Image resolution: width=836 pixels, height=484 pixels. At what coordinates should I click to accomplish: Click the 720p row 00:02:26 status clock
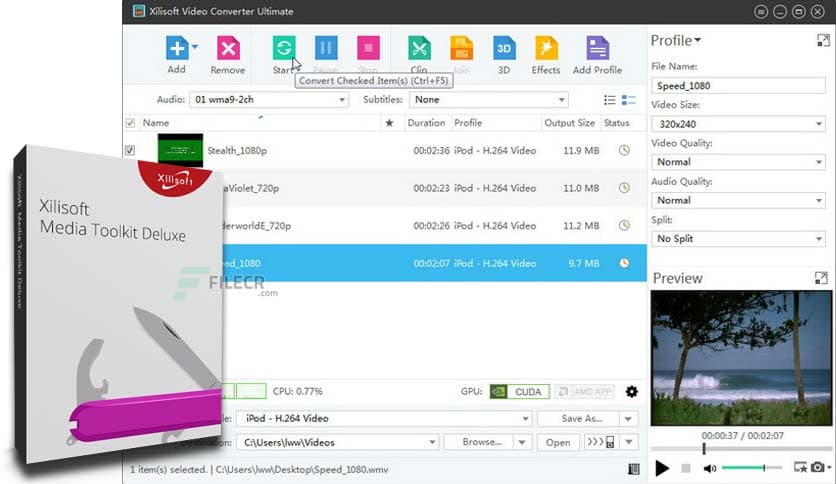click(x=624, y=225)
